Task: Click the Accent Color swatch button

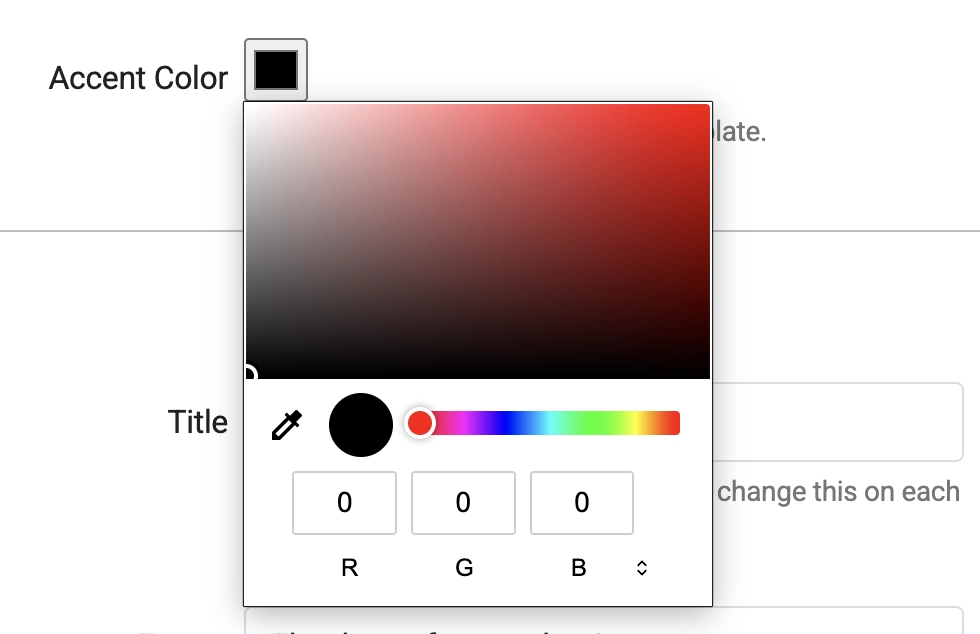Action: (x=275, y=69)
